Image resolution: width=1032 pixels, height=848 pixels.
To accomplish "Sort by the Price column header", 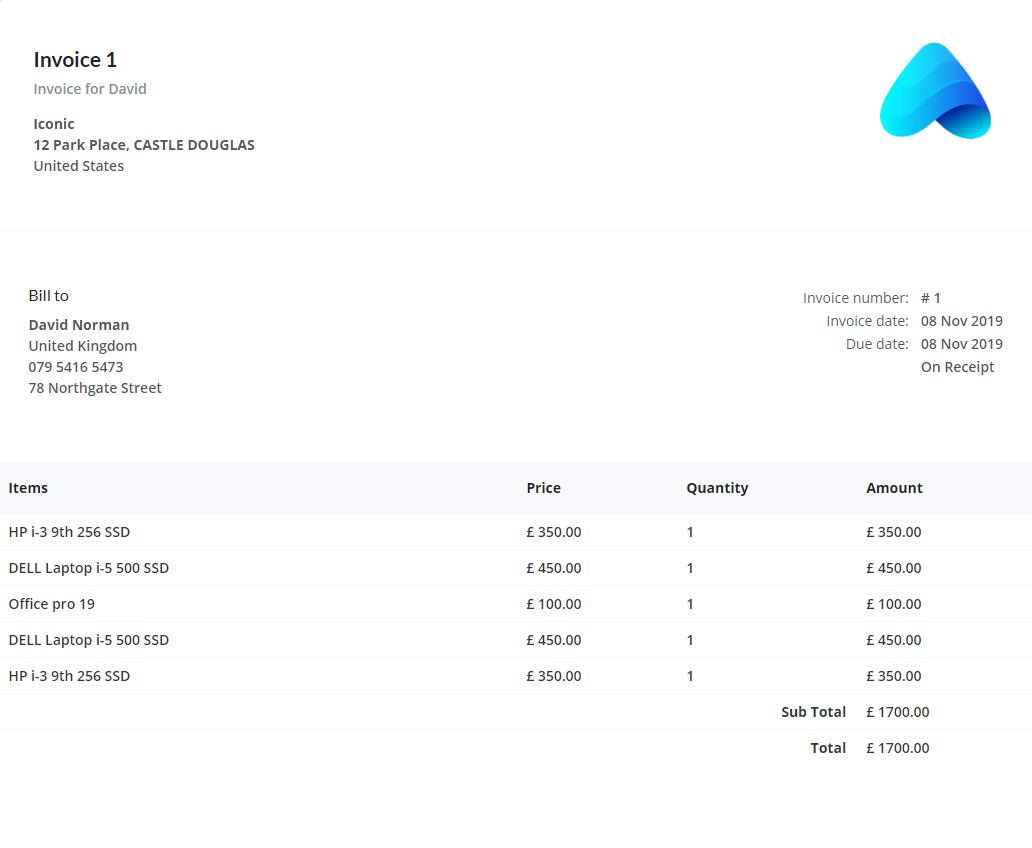I will (543, 488).
